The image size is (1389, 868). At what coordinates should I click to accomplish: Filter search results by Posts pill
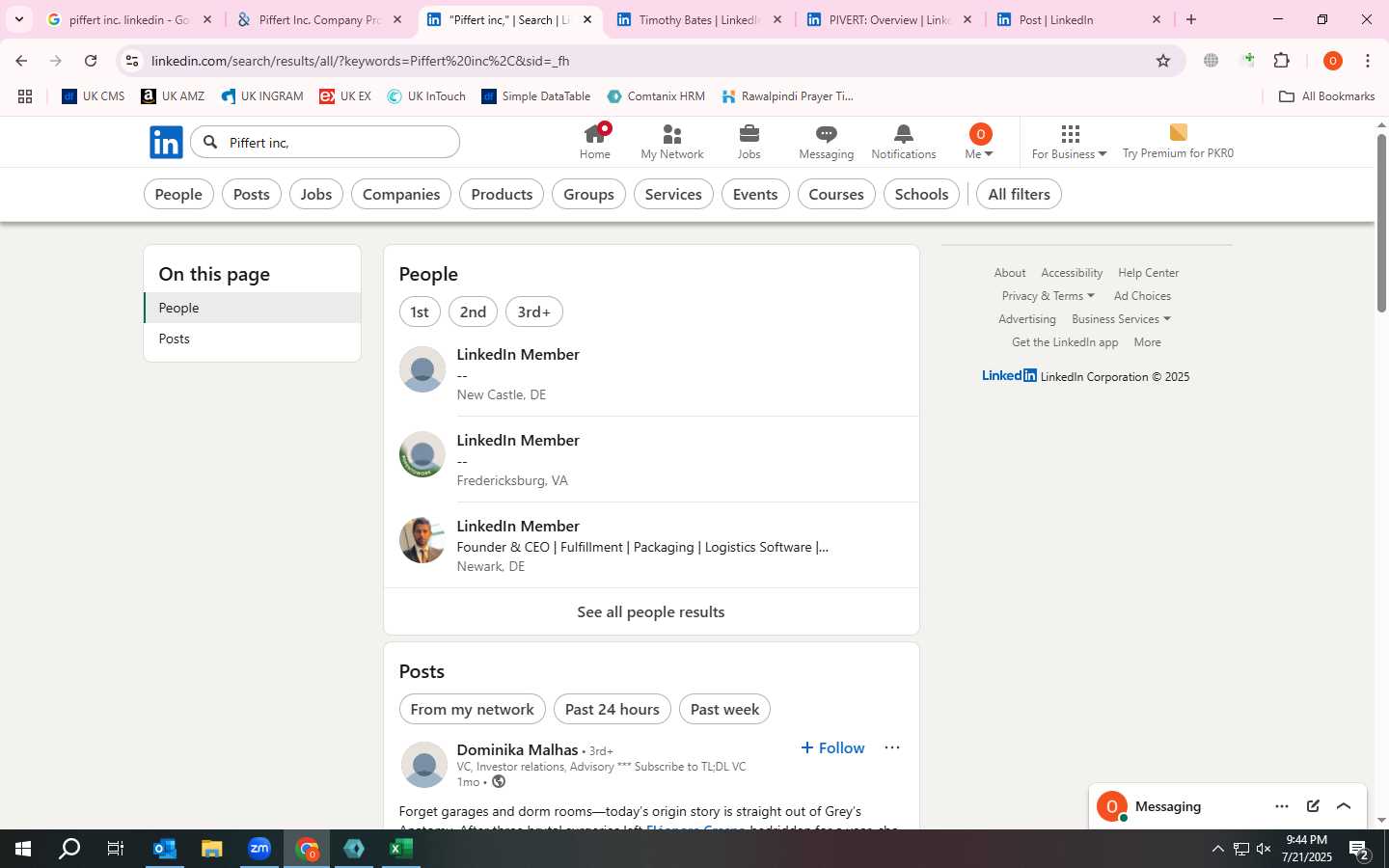point(252,194)
